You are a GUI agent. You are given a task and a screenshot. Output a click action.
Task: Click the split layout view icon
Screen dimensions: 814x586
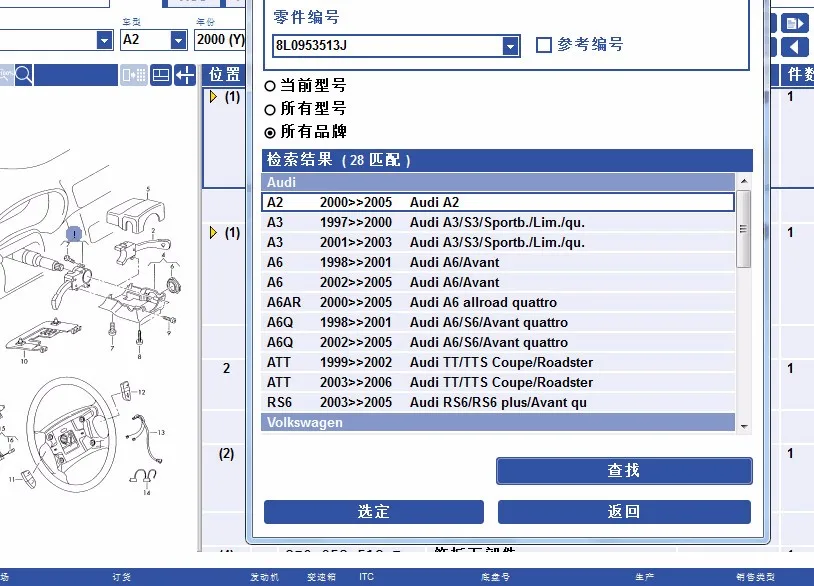[160, 75]
